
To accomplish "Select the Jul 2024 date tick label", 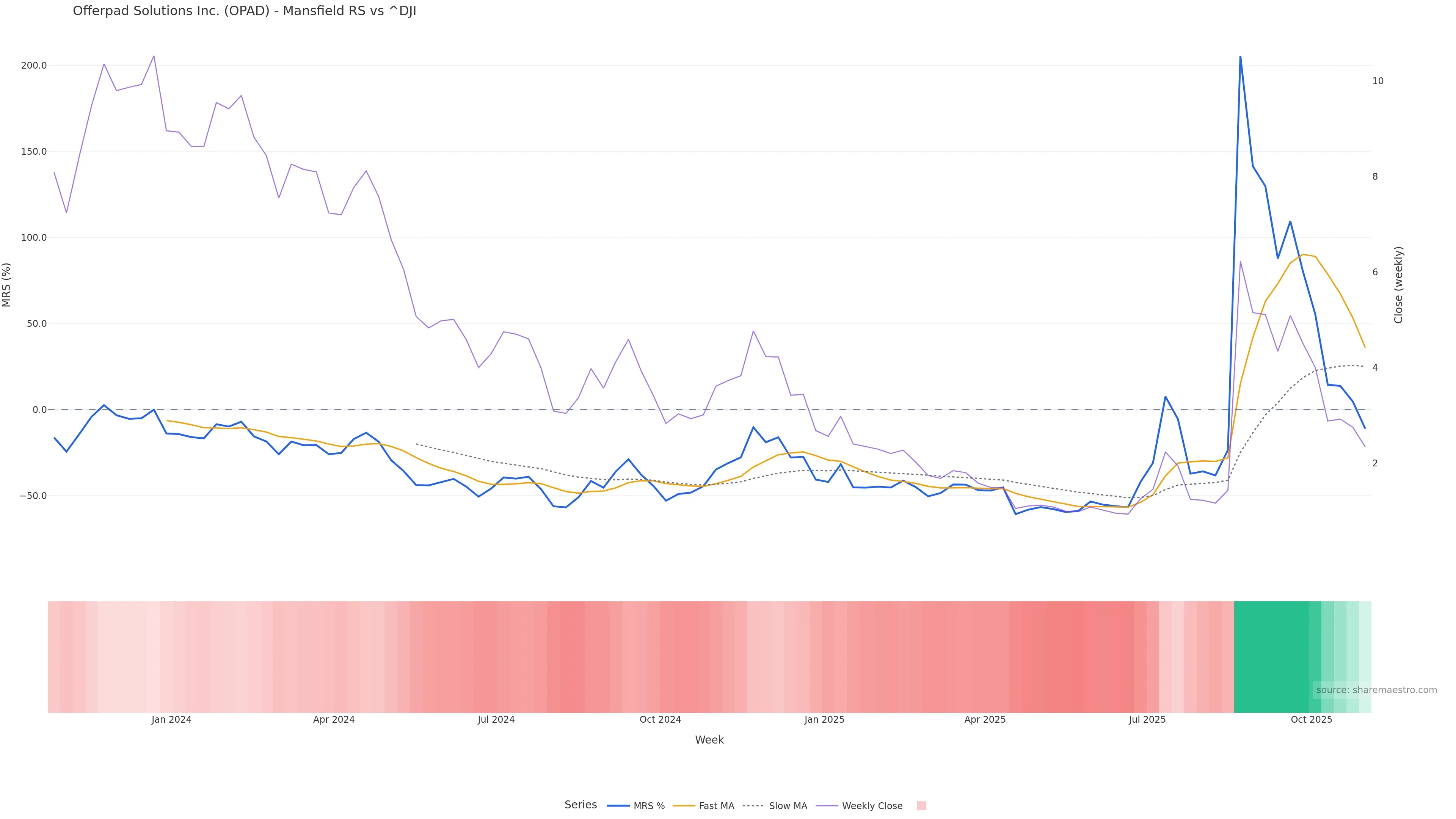I will click(x=496, y=720).
